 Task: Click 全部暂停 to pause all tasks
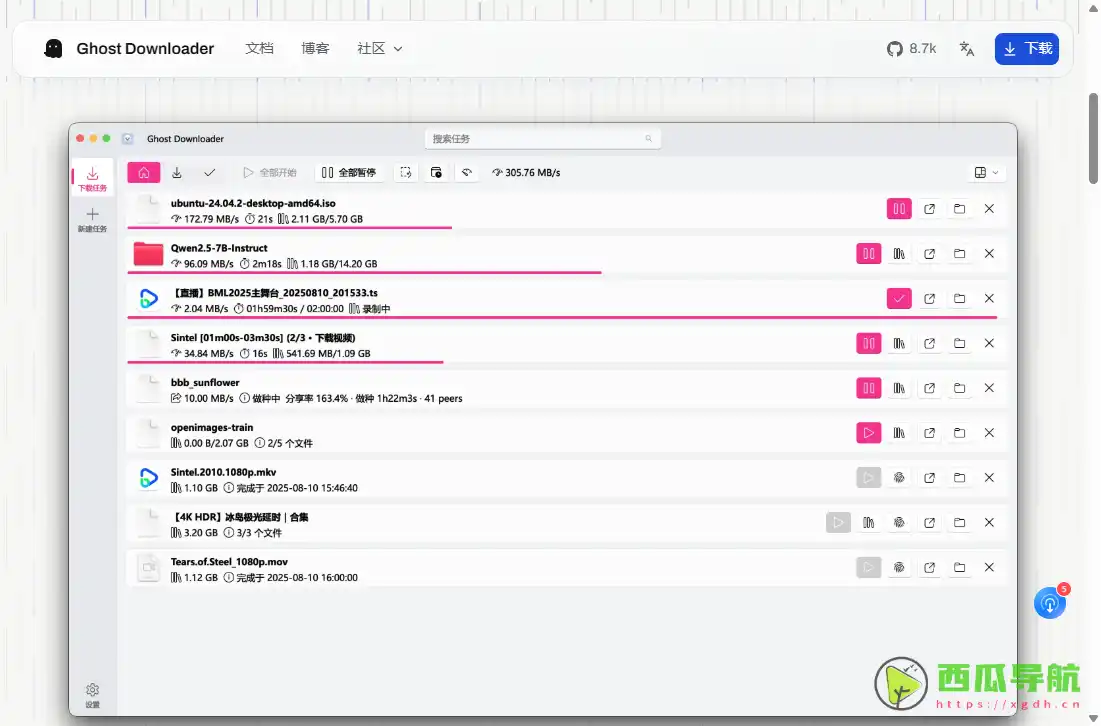coord(349,173)
